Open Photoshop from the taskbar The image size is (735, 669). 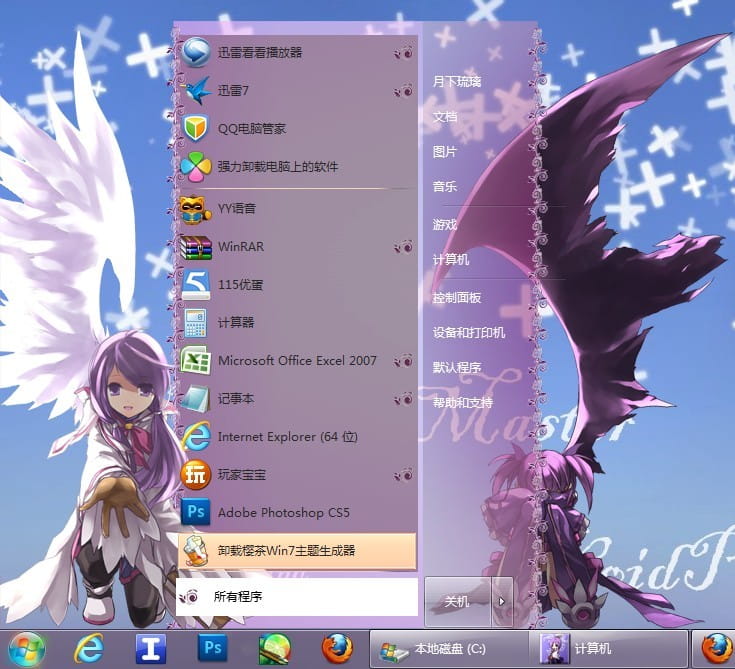click(212, 648)
